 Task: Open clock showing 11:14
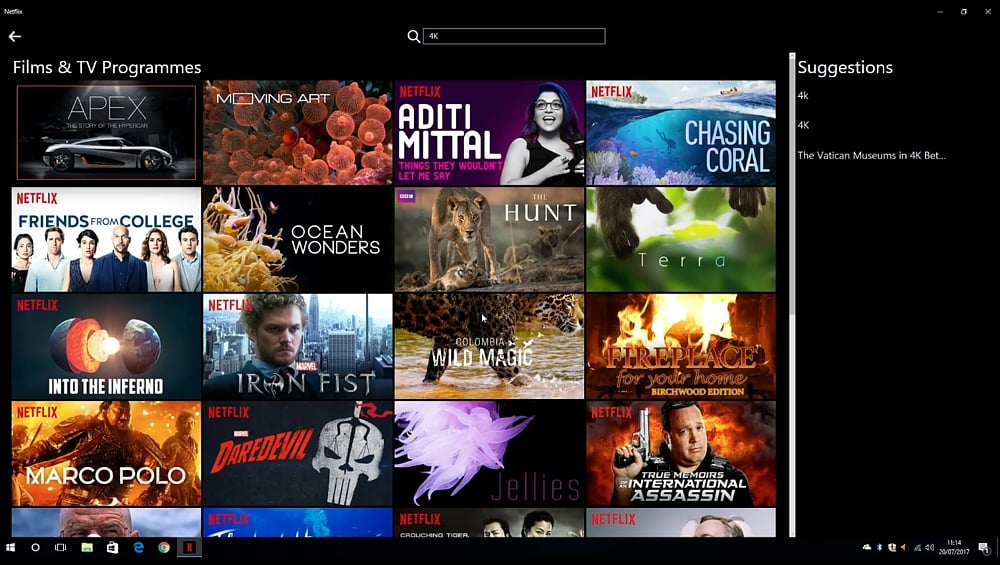954,547
